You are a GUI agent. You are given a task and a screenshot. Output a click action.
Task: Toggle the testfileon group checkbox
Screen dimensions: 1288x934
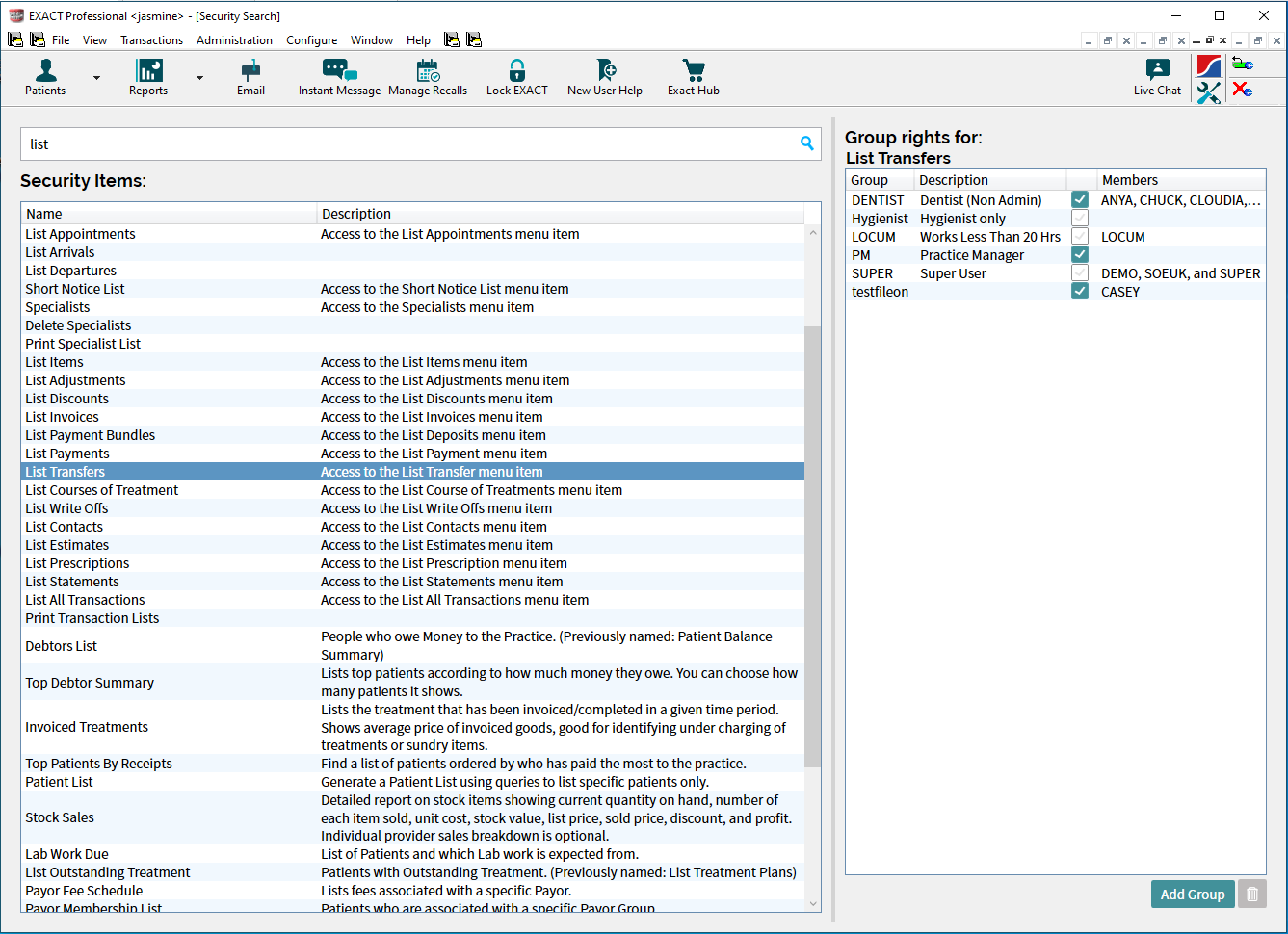click(1080, 292)
